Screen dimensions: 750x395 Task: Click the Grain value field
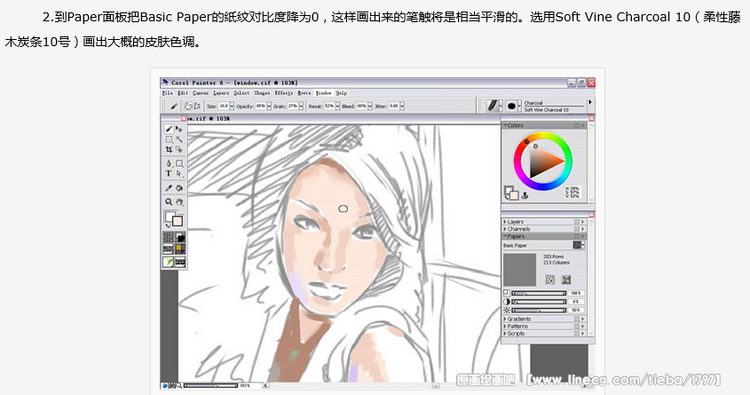click(293, 106)
